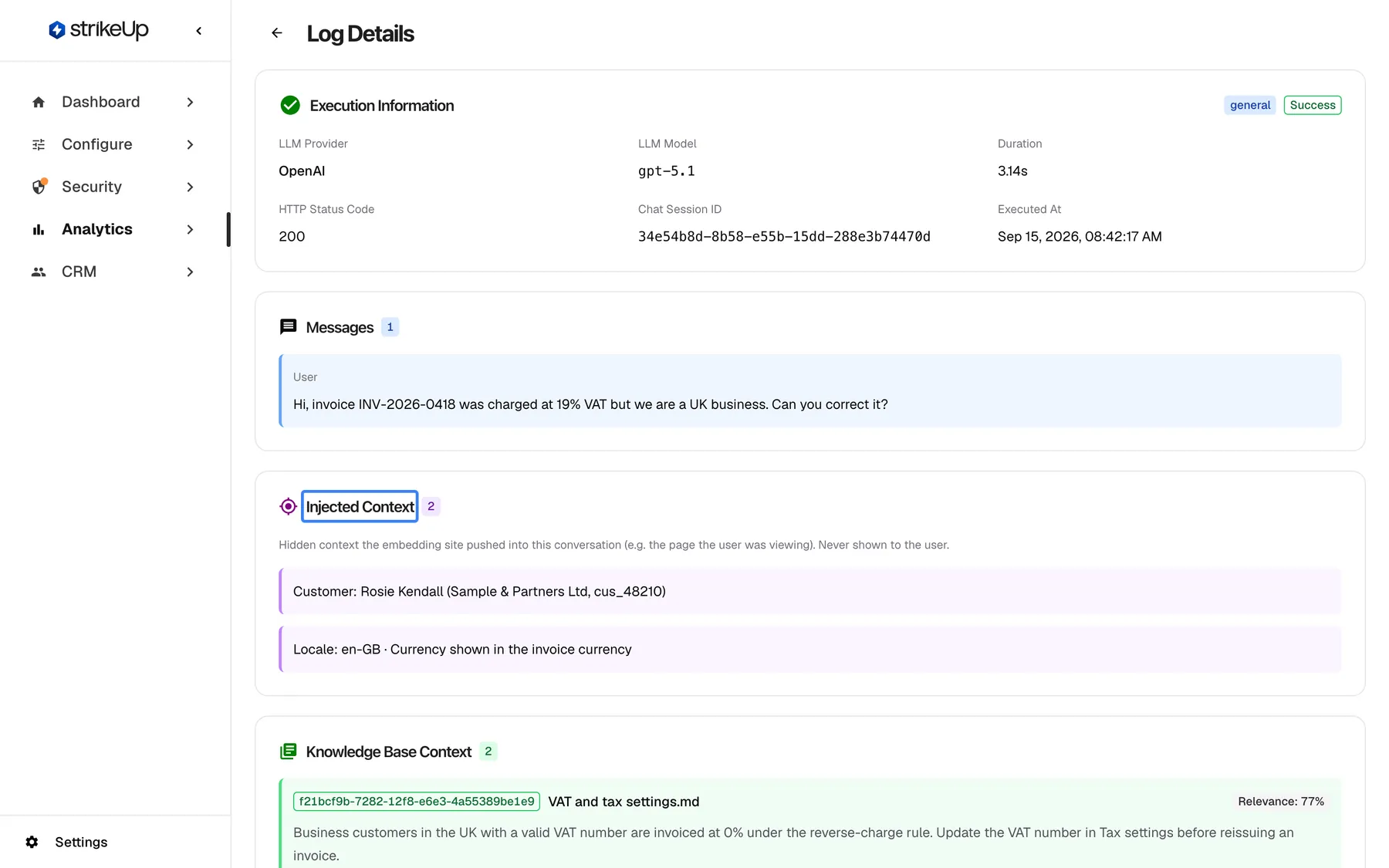Expand the Dashboard menu chevron
The width and height of the screenshot is (1389, 868).
click(x=190, y=103)
